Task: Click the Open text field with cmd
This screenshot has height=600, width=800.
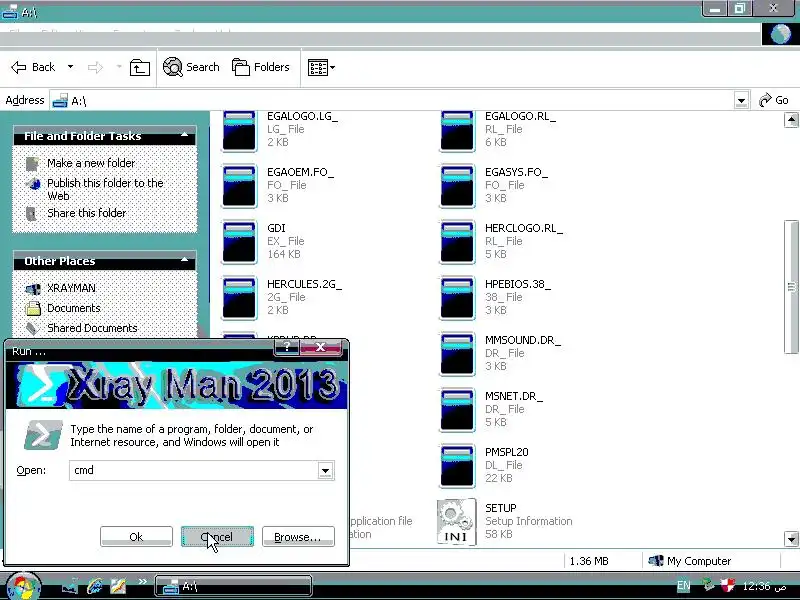Action: click(x=194, y=470)
